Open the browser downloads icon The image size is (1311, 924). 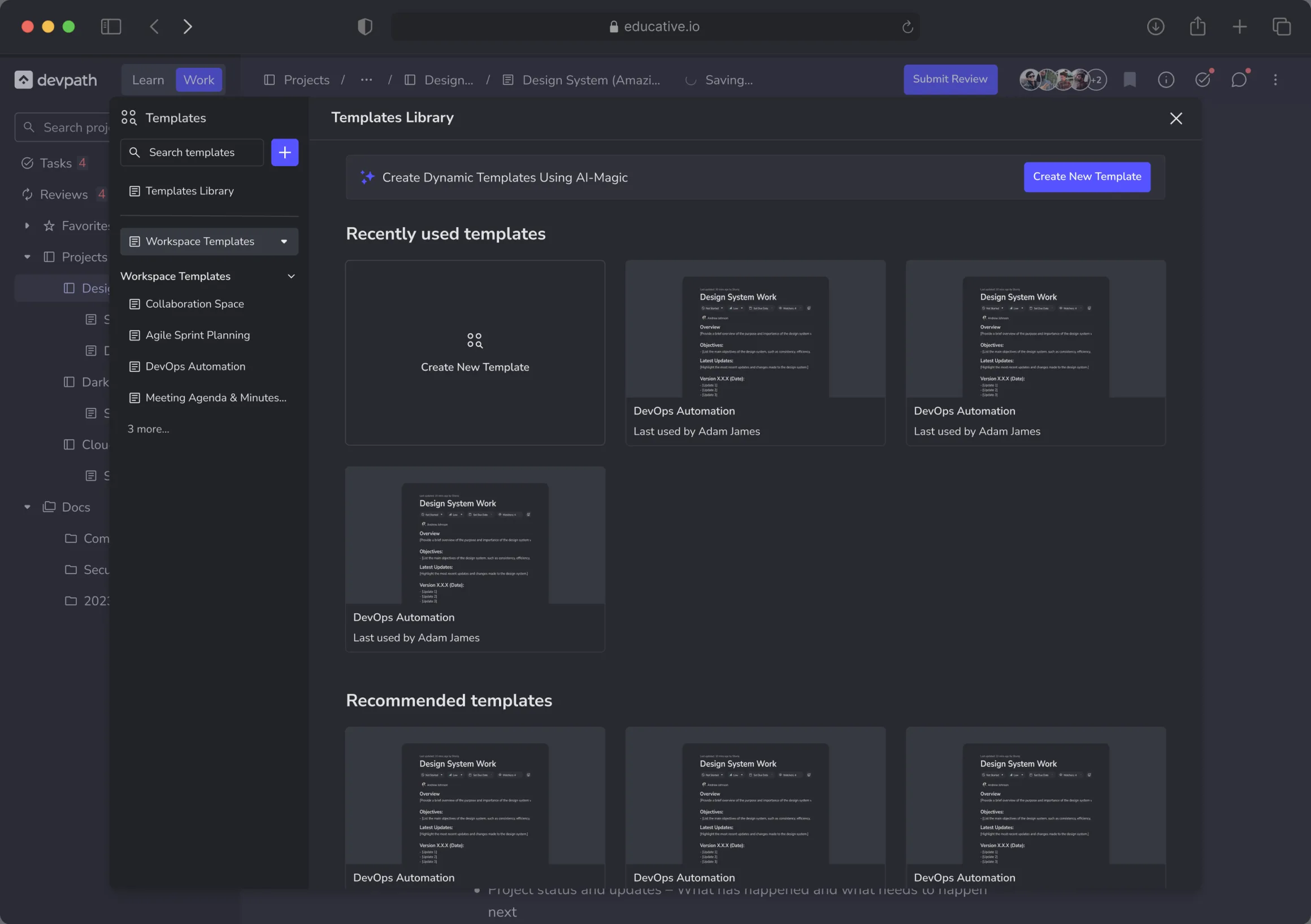[1156, 26]
